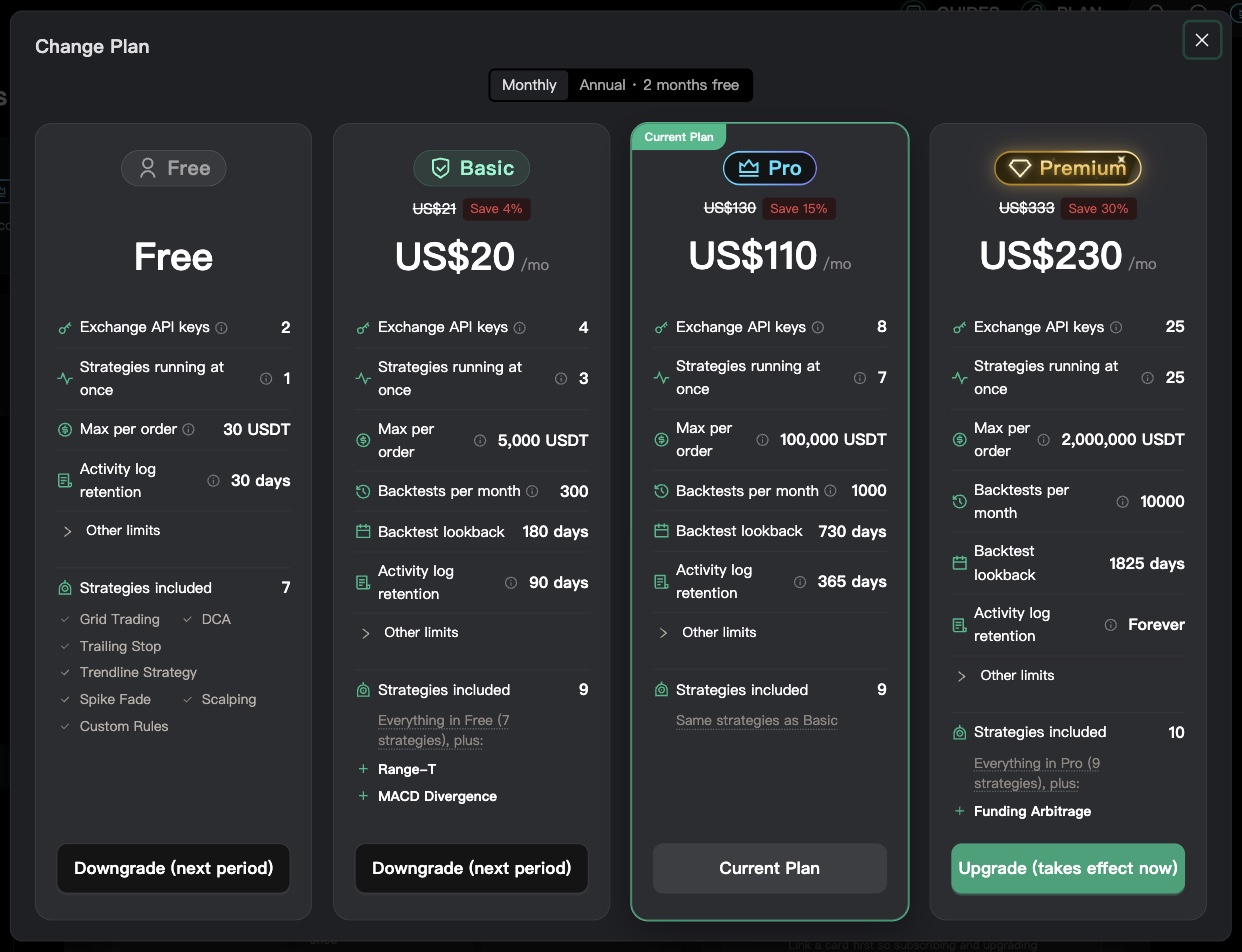Close the Change Plan dialog
Screen dimensions: 1242x952
(x=1202, y=40)
